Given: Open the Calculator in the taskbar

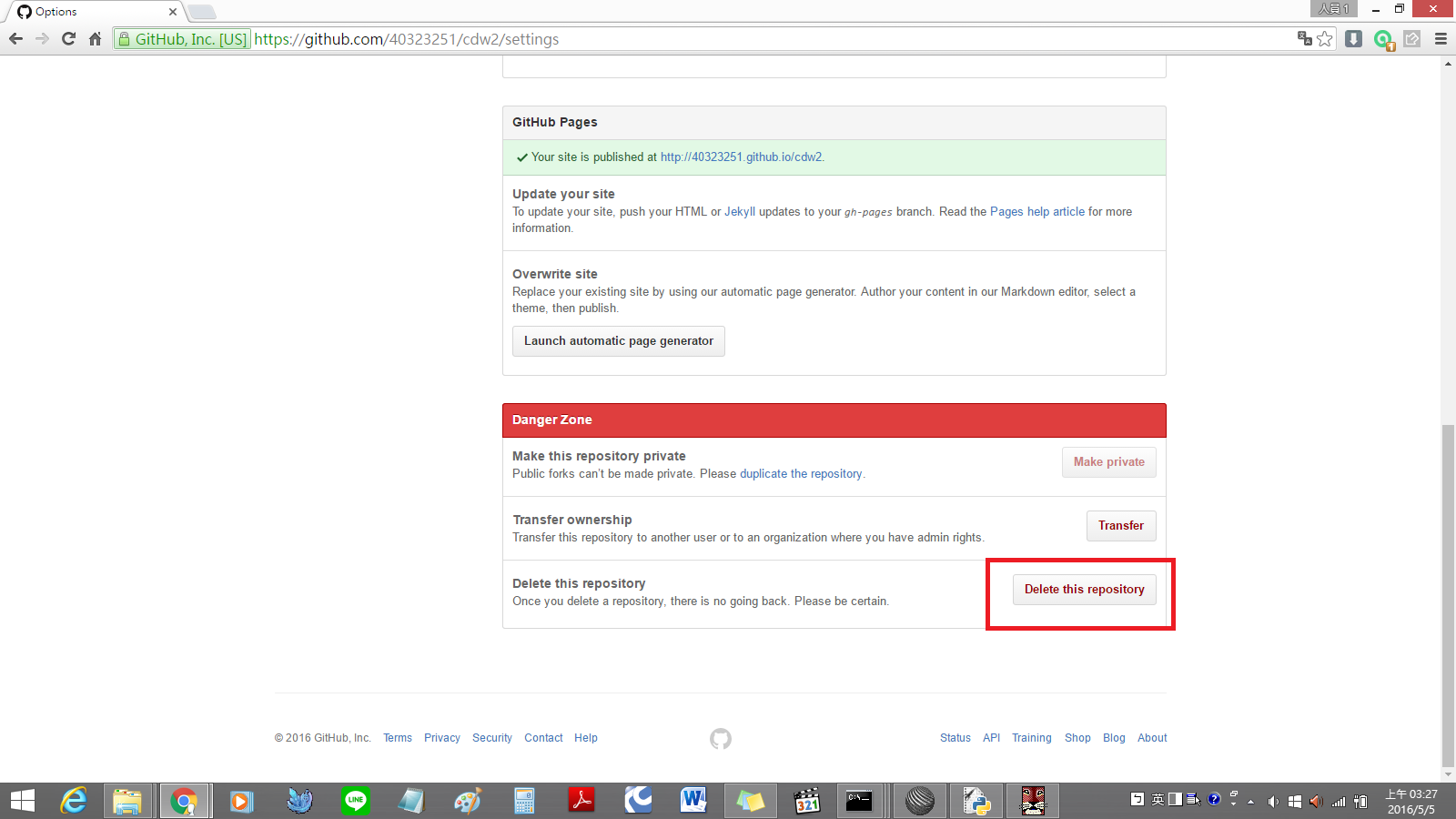Looking at the screenshot, I should [524, 801].
